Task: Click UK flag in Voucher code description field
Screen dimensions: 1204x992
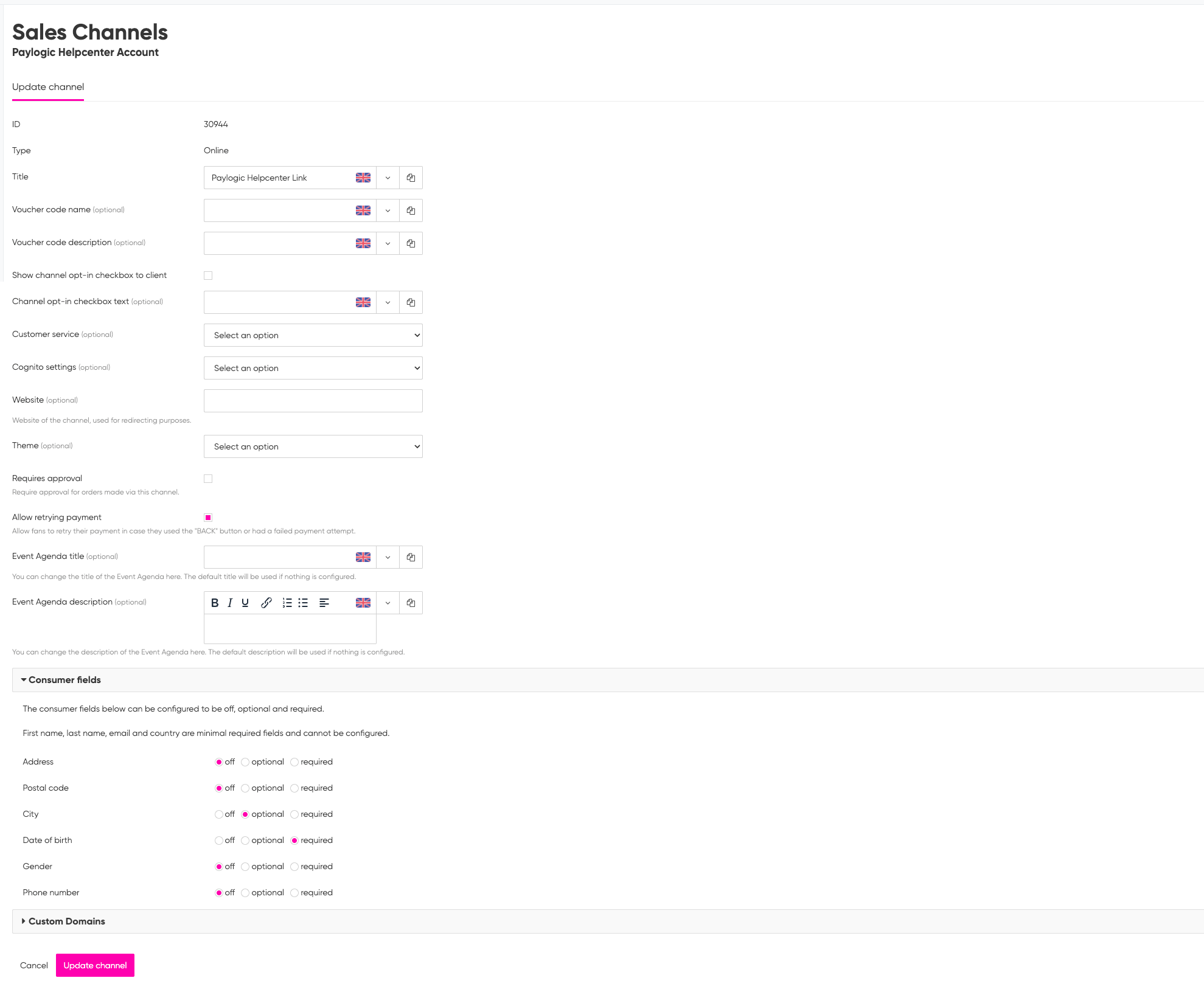Action: coord(363,243)
